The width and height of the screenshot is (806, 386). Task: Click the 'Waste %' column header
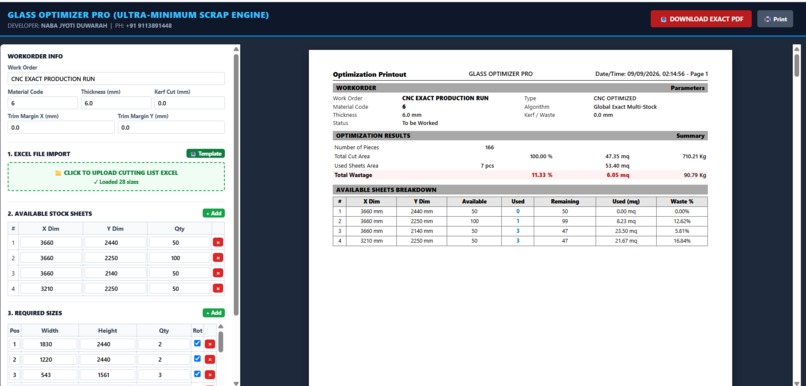(x=682, y=201)
